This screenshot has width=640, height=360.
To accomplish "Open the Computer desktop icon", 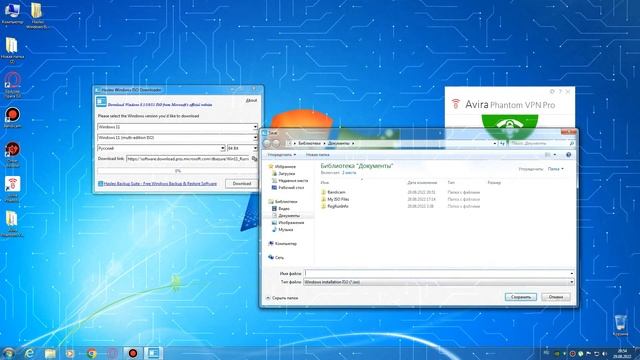I will coord(12,13).
